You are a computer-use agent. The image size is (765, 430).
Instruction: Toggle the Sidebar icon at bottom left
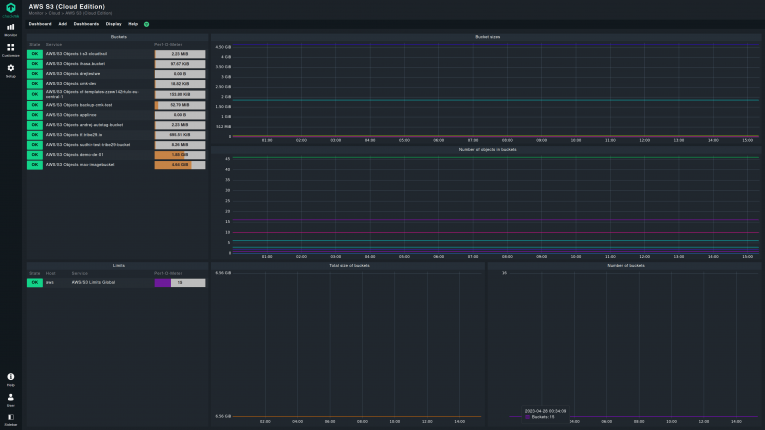point(11,420)
